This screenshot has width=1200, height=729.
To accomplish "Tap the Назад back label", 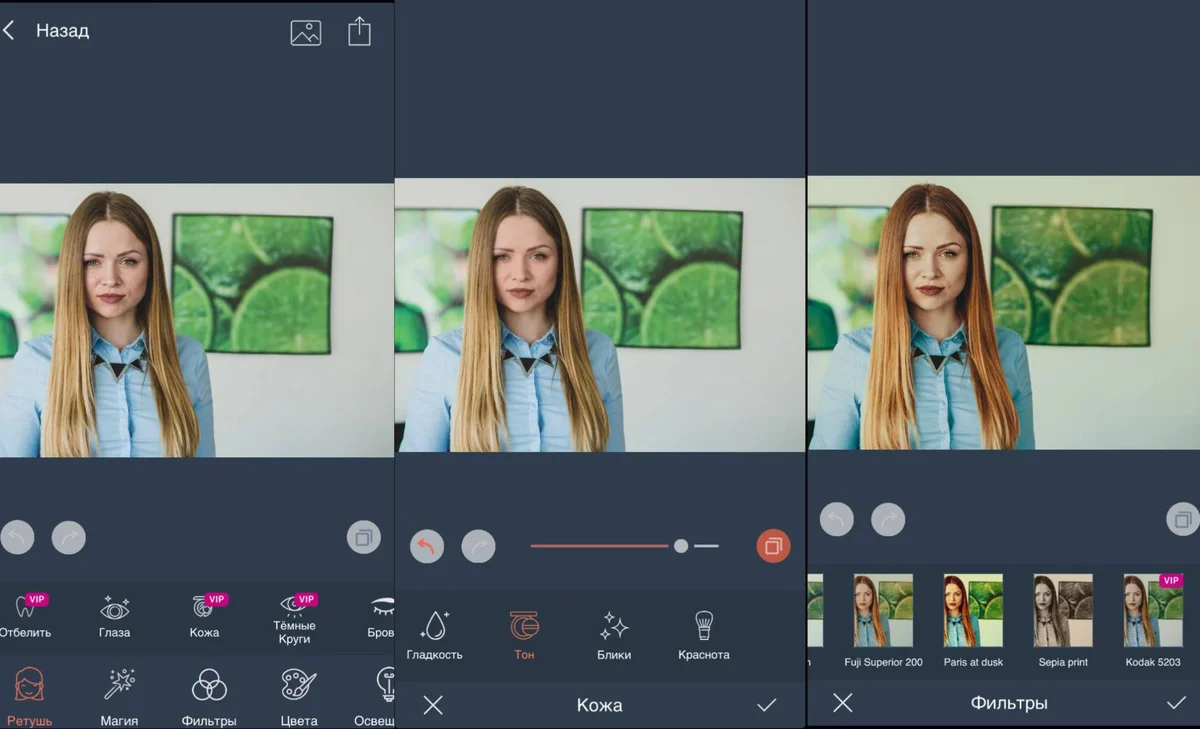I will point(62,31).
